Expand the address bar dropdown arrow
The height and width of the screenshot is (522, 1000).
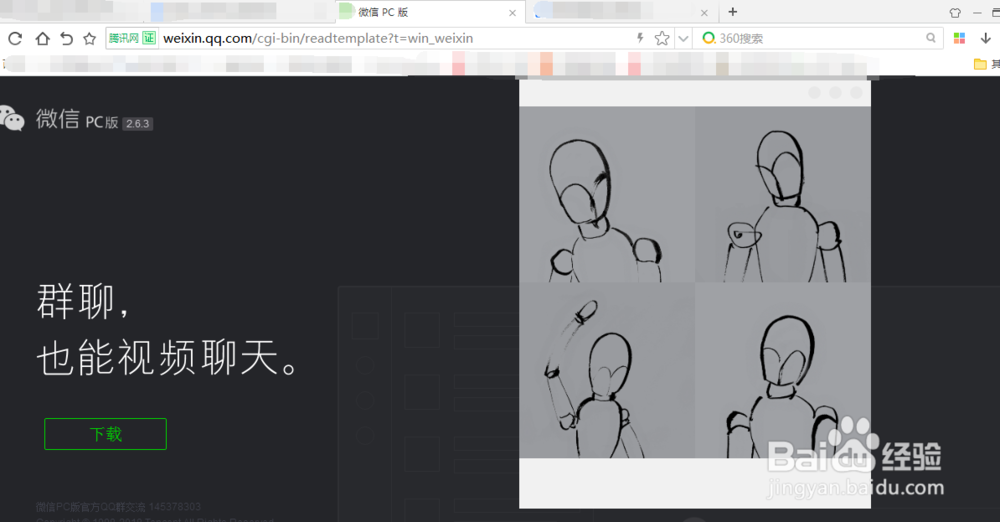coord(683,38)
